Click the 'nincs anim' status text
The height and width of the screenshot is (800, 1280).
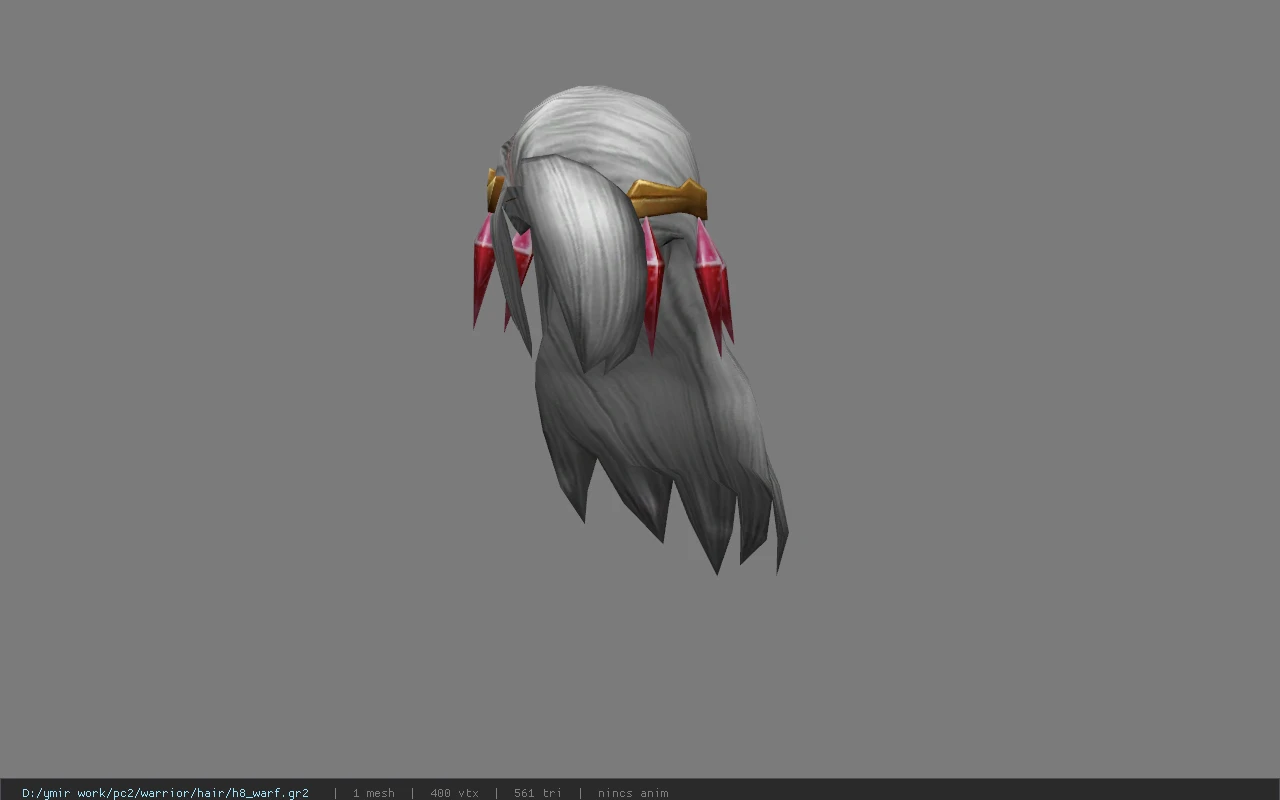pos(633,793)
